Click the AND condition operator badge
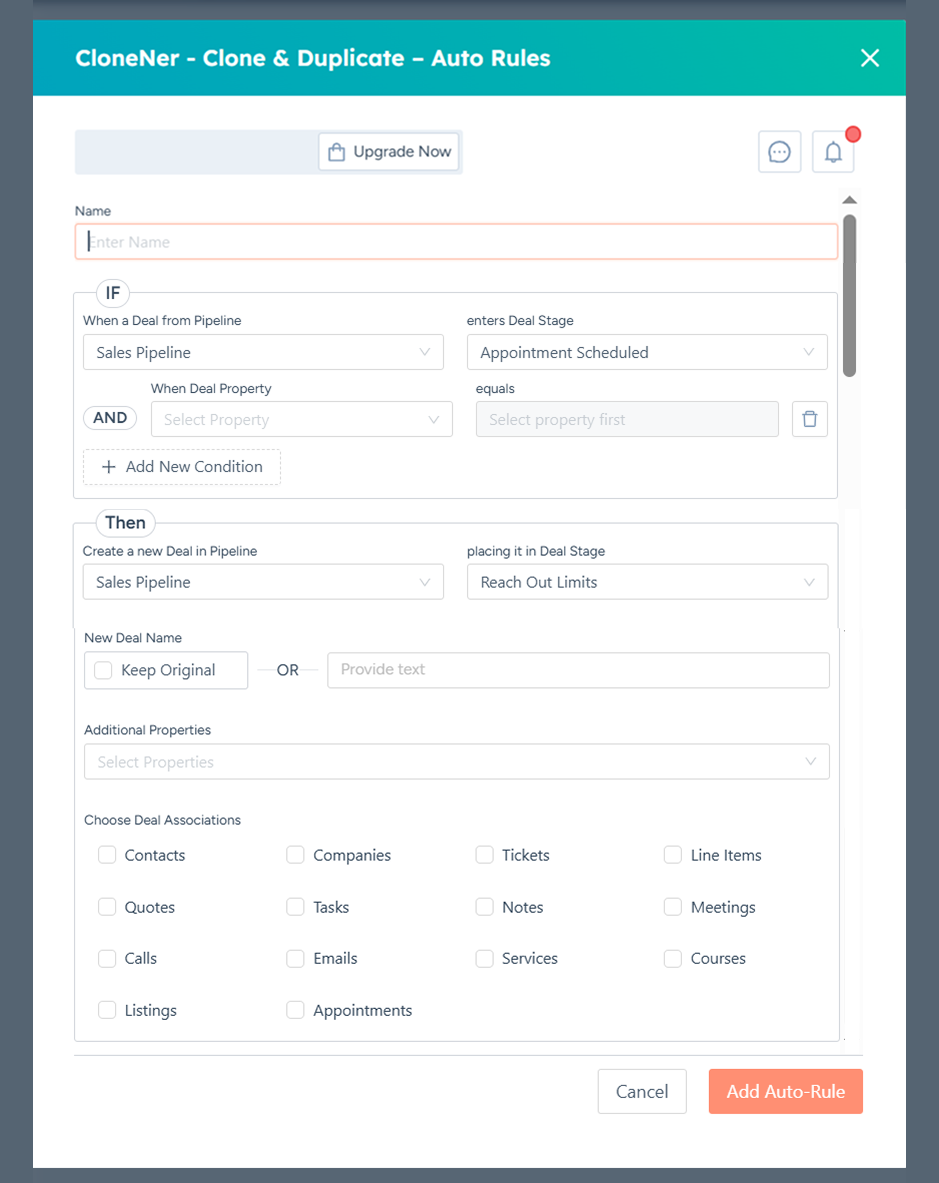The image size is (939, 1183). 110,418
